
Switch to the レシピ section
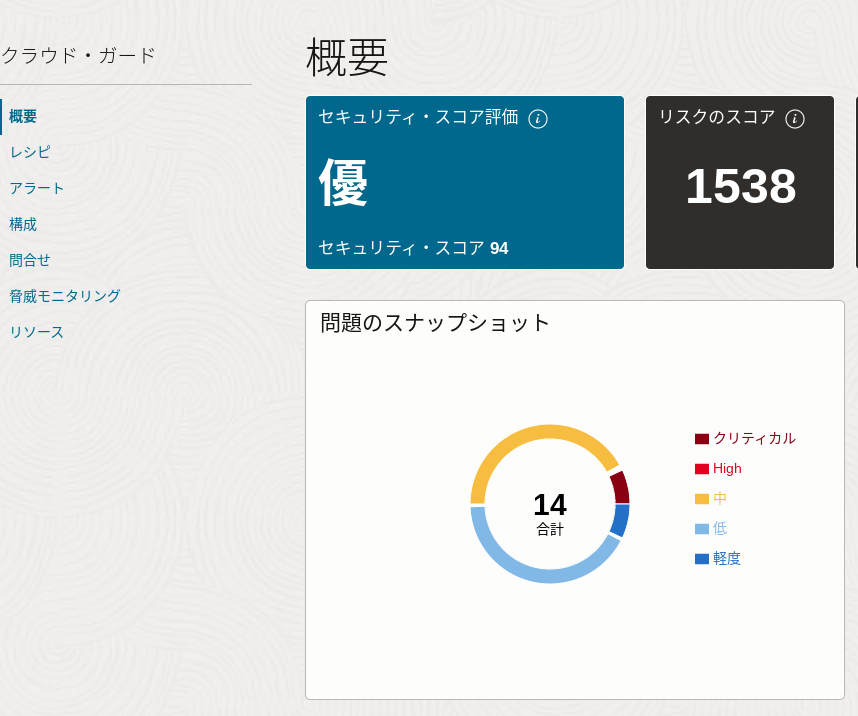pos(32,152)
